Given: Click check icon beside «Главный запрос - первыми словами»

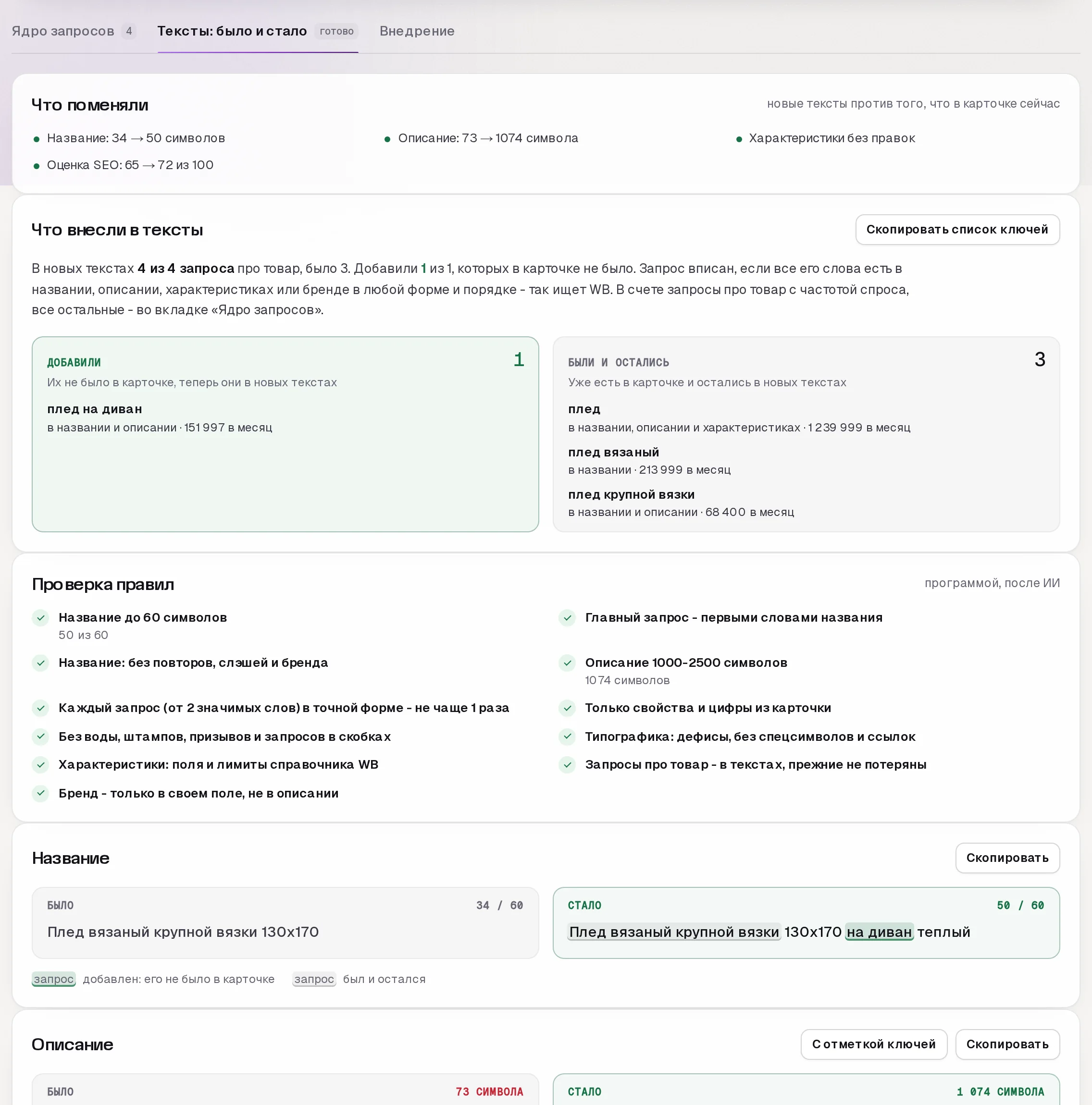Looking at the screenshot, I should (x=567, y=618).
